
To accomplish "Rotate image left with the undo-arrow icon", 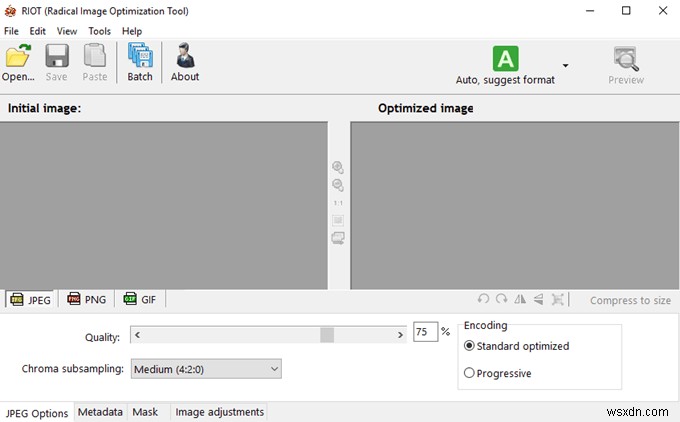I will pos(483,299).
